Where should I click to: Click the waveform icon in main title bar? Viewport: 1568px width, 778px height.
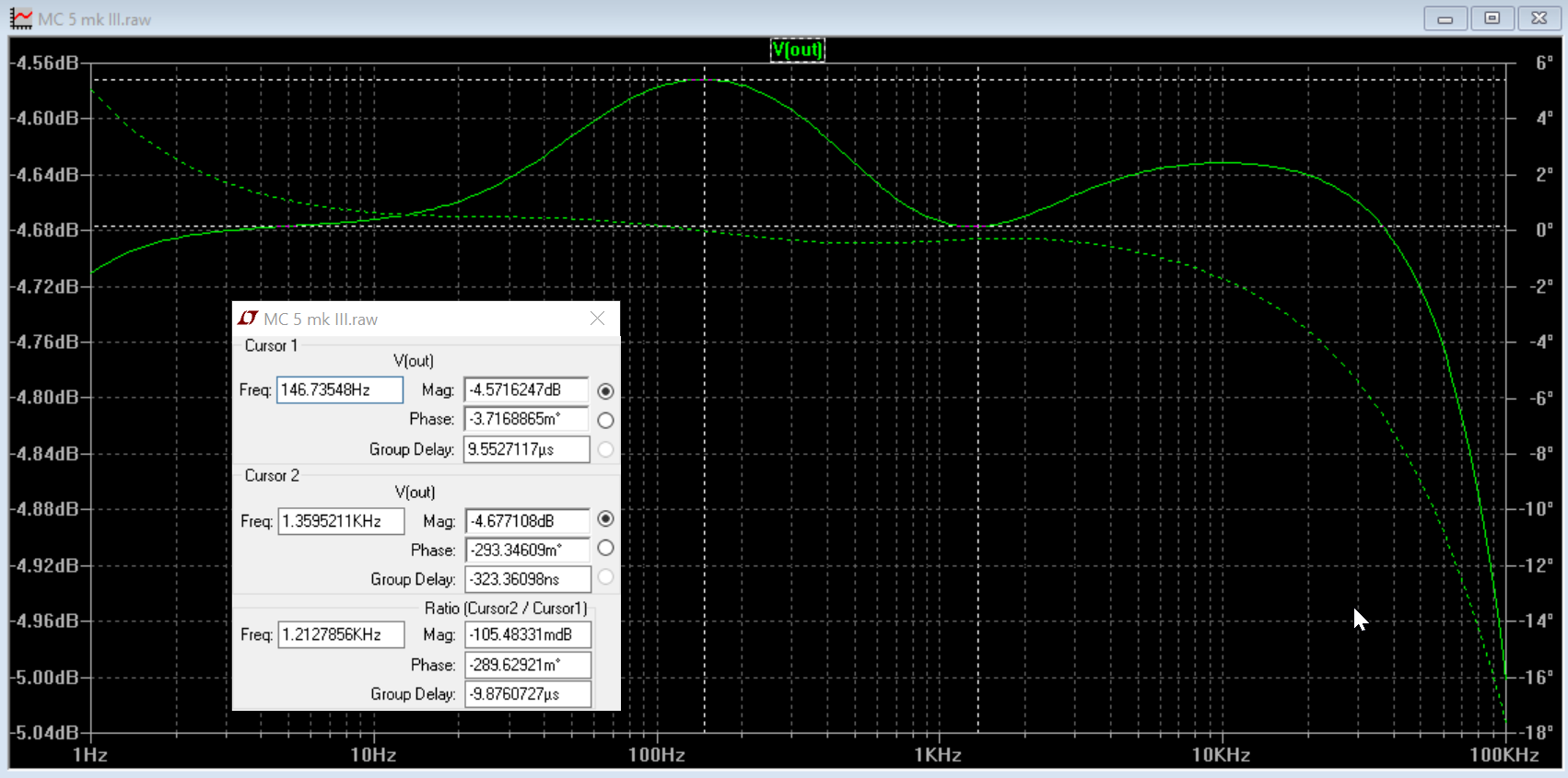pyautogui.click(x=20, y=18)
